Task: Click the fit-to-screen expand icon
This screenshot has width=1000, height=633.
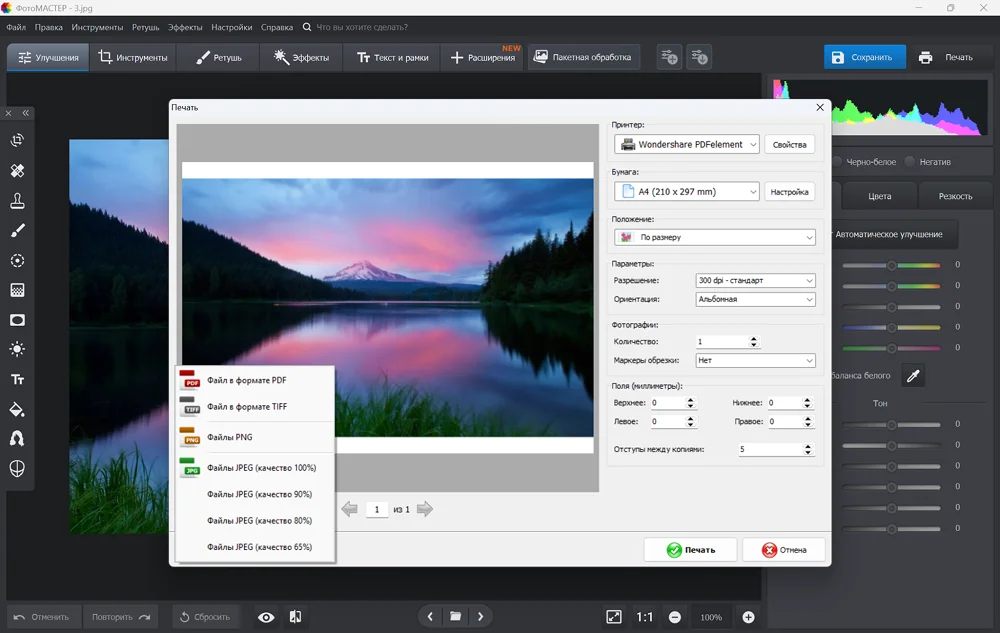Action: (x=614, y=617)
